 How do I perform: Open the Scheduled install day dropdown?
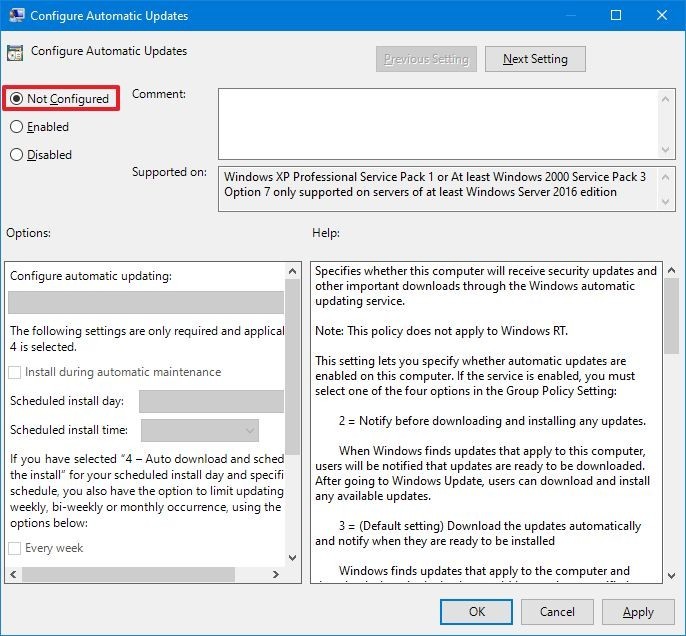211,401
